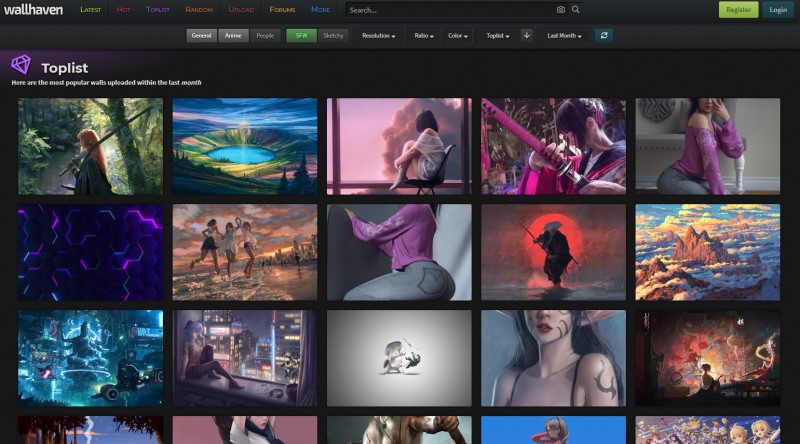Expand the Last Month time range dropdown
This screenshot has width=800, height=444.
pos(565,35)
